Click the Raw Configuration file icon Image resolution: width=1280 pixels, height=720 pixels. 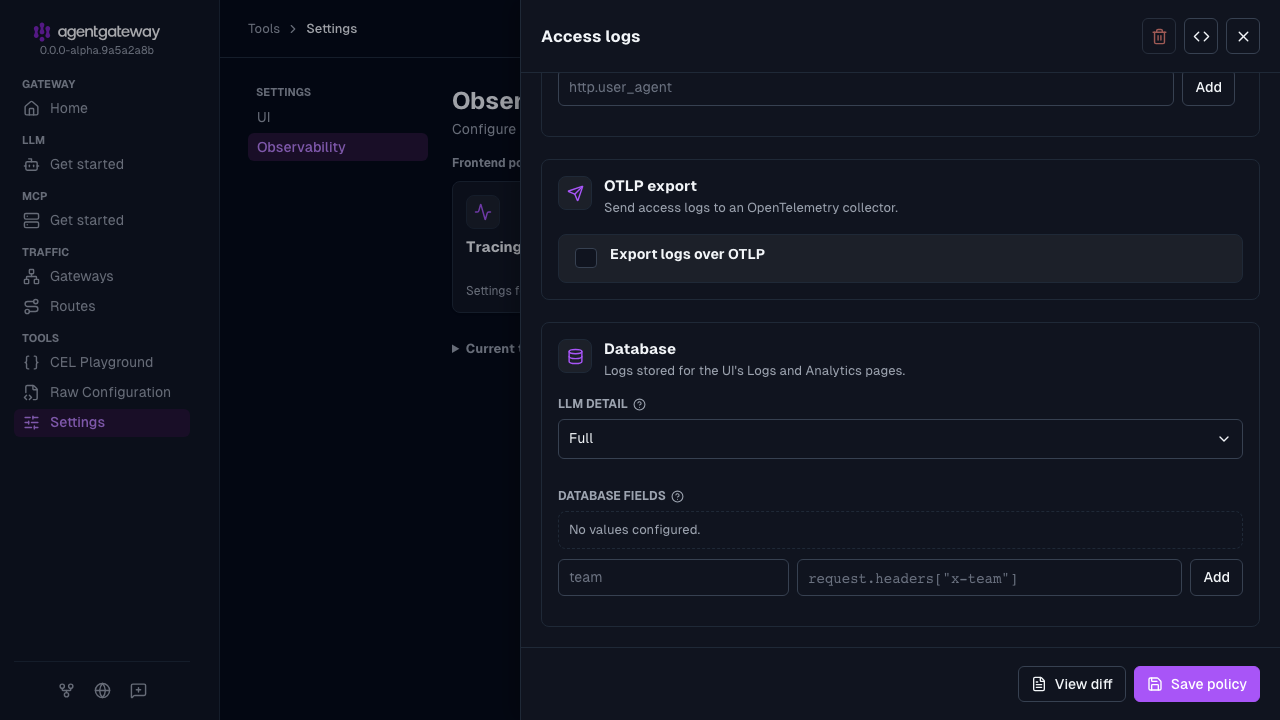pos(32,392)
